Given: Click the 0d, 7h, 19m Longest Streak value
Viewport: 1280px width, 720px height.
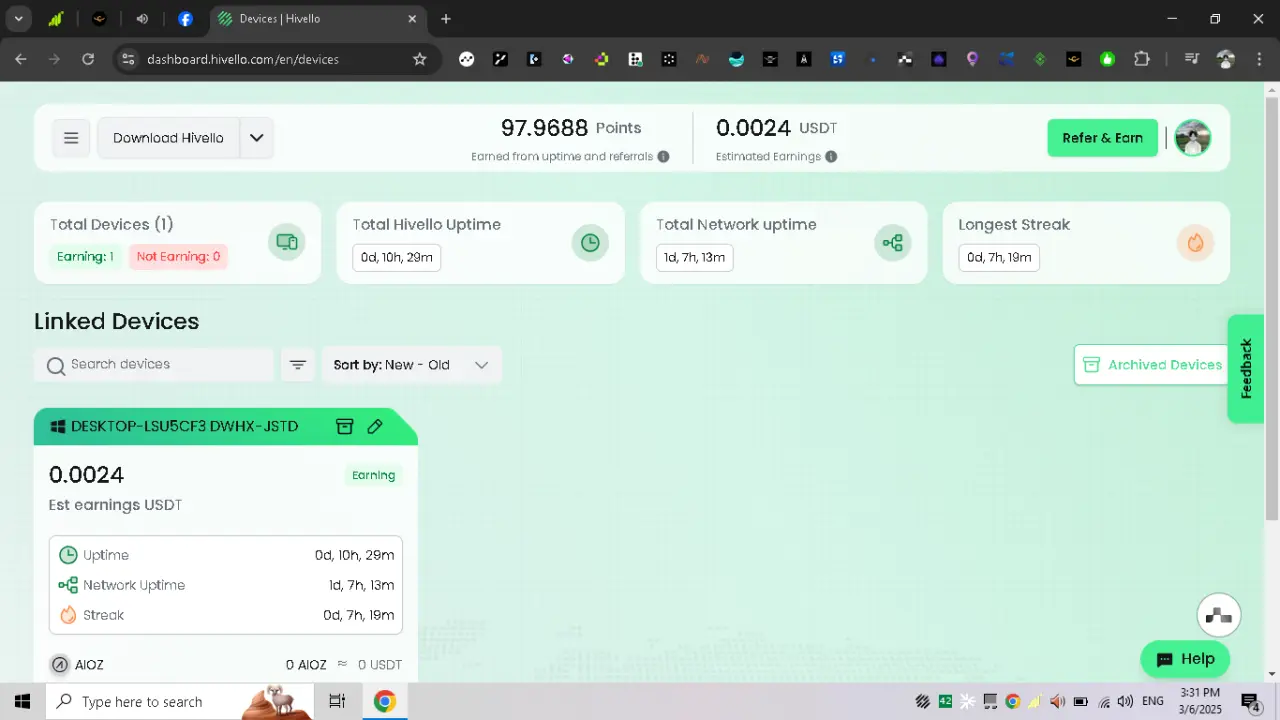Looking at the screenshot, I should pyautogui.click(x=999, y=257).
